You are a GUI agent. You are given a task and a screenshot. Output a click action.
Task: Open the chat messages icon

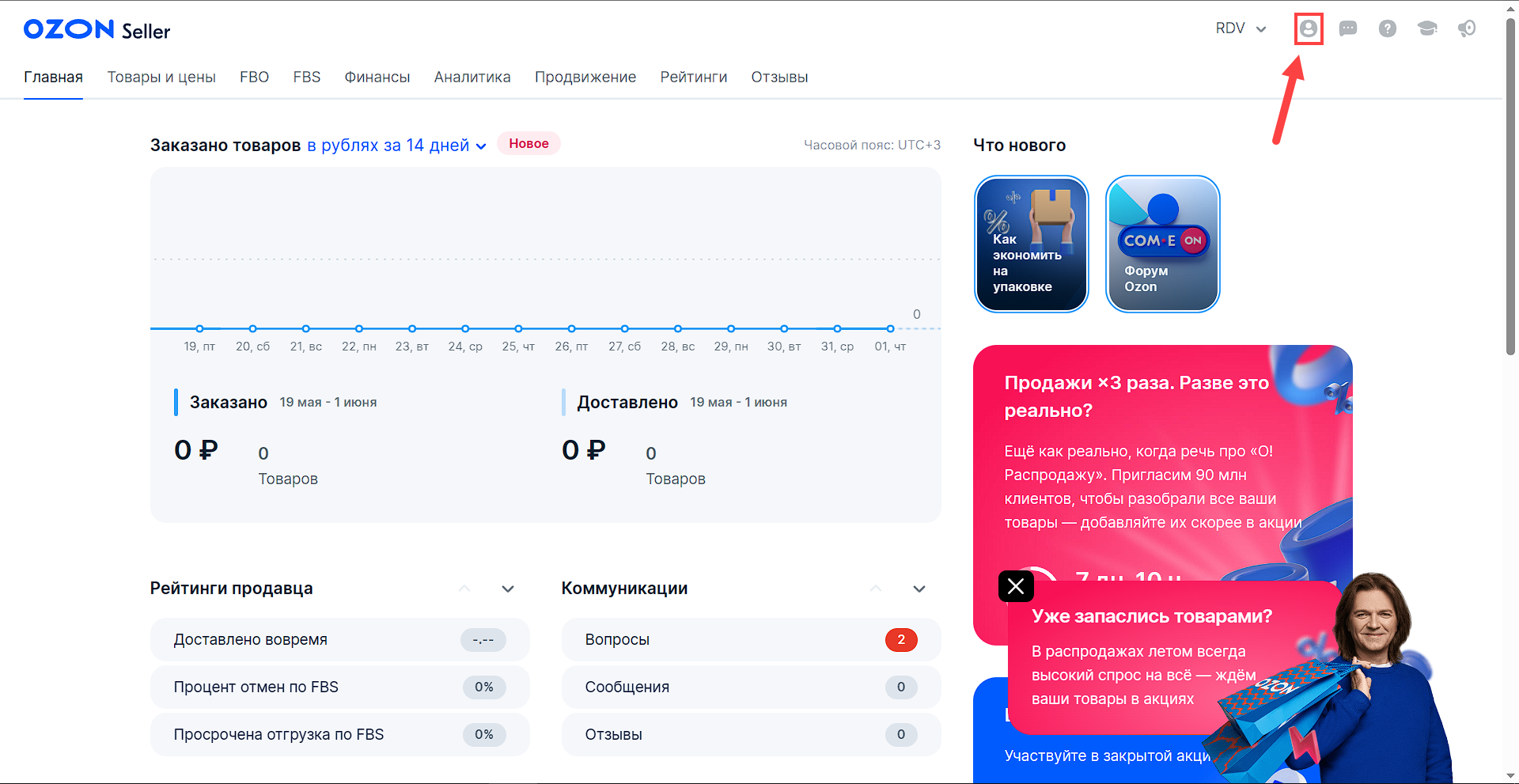[x=1348, y=28]
